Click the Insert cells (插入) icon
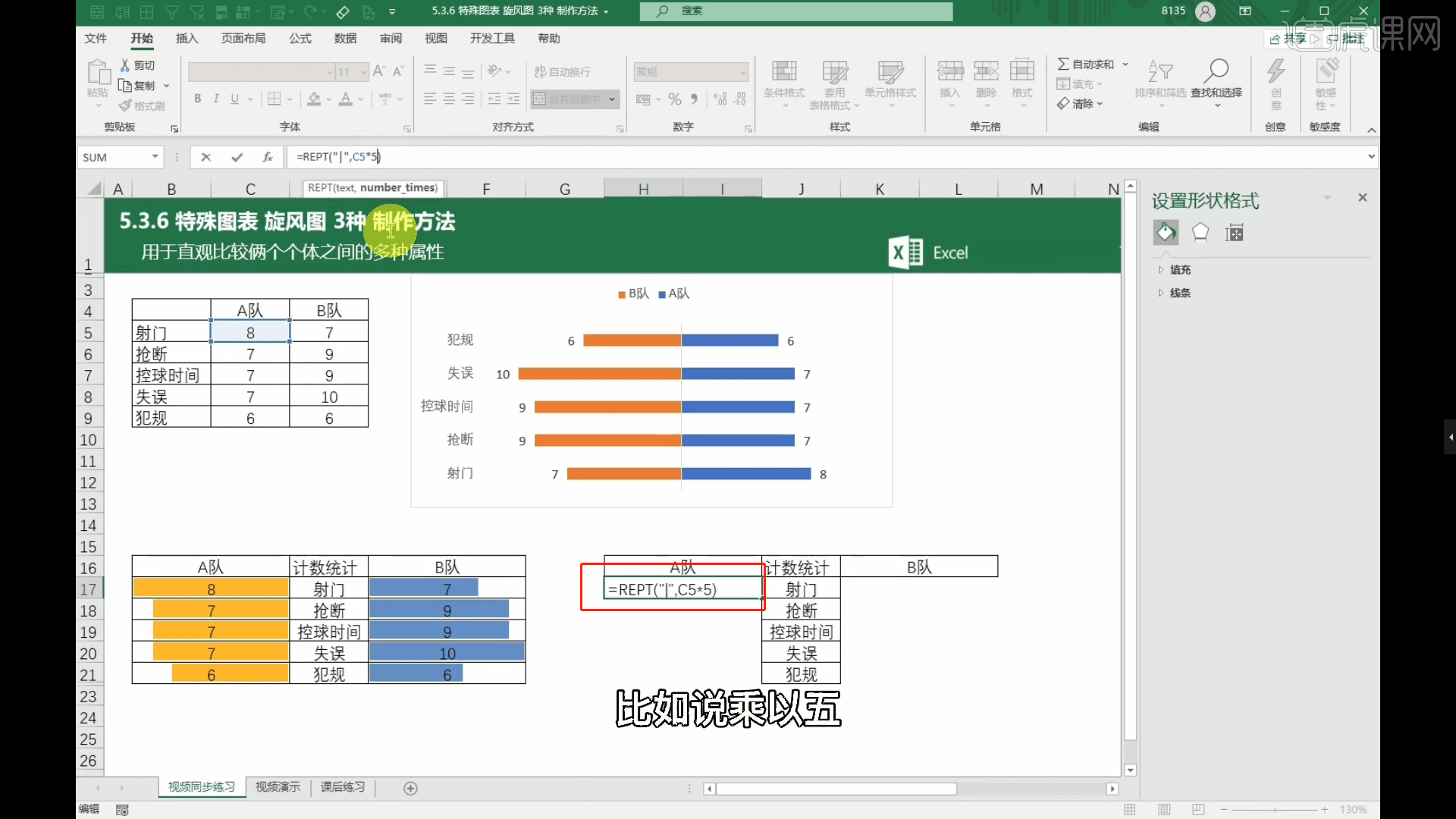 [x=950, y=72]
